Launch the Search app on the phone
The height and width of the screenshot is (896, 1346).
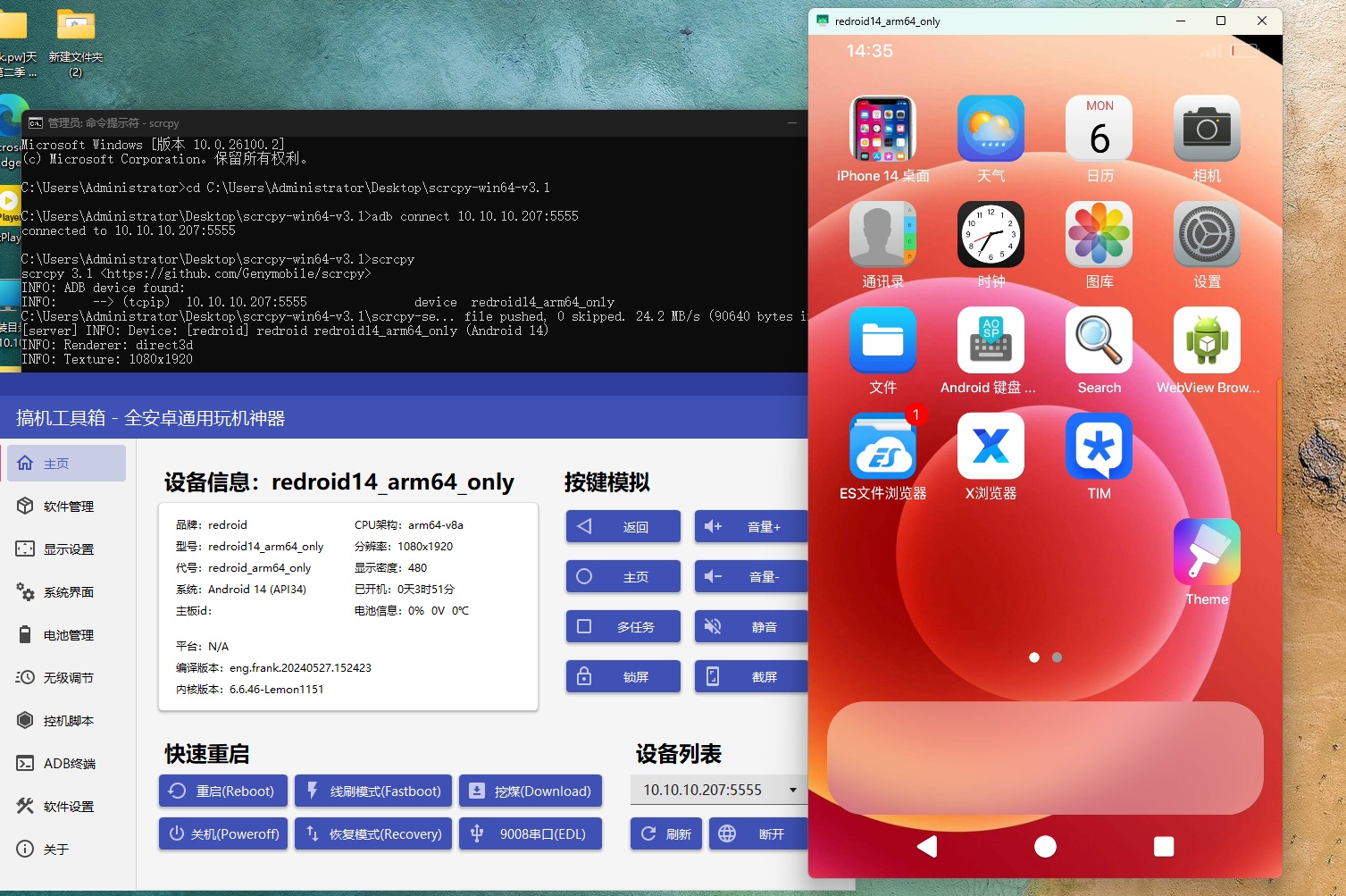pyautogui.click(x=1099, y=339)
